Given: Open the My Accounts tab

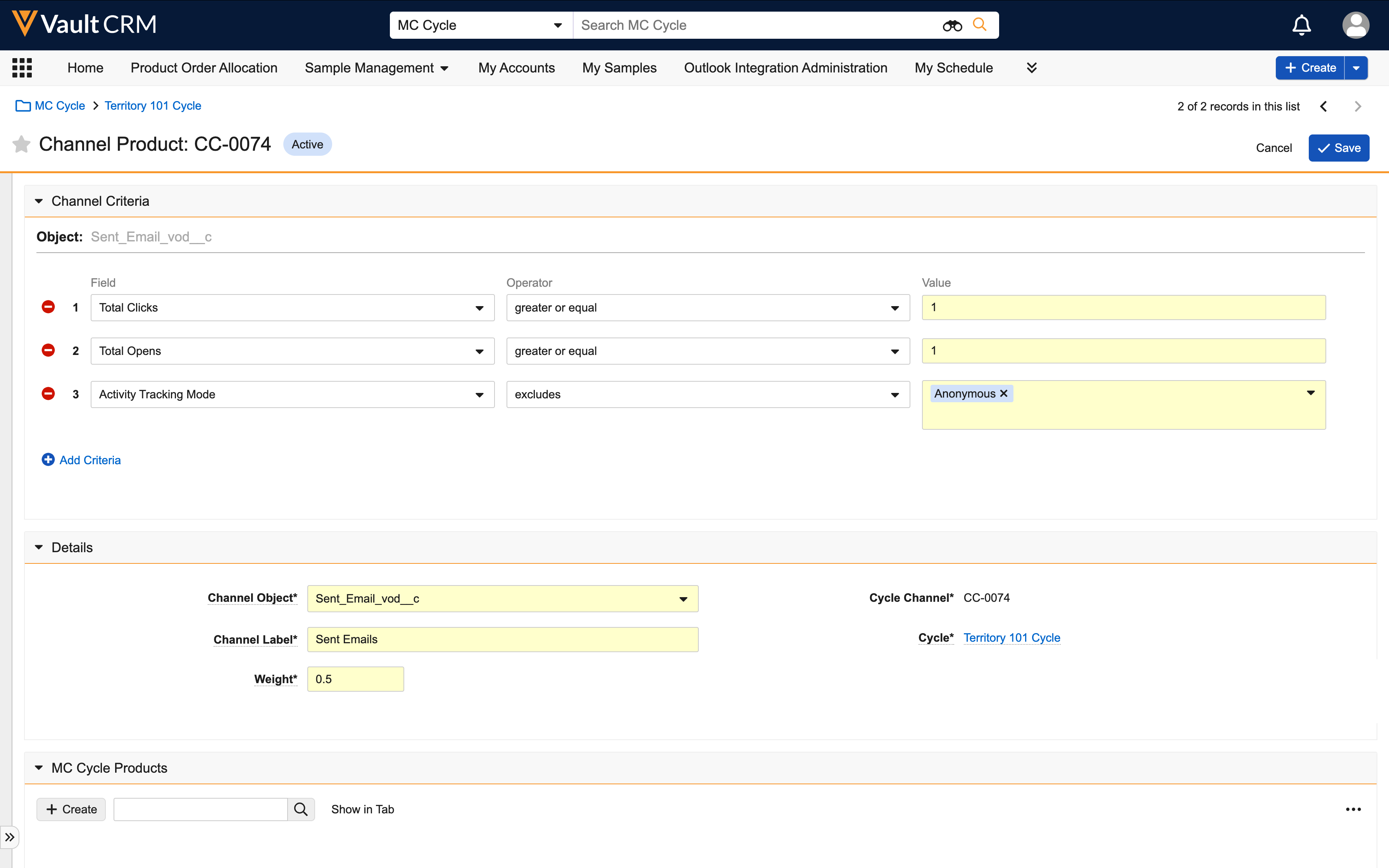Looking at the screenshot, I should tap(516, 68).
